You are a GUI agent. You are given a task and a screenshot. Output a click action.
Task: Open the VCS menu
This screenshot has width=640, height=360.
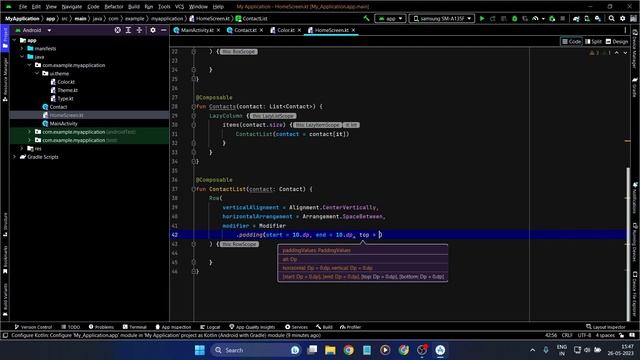click(x=179, y=7)
